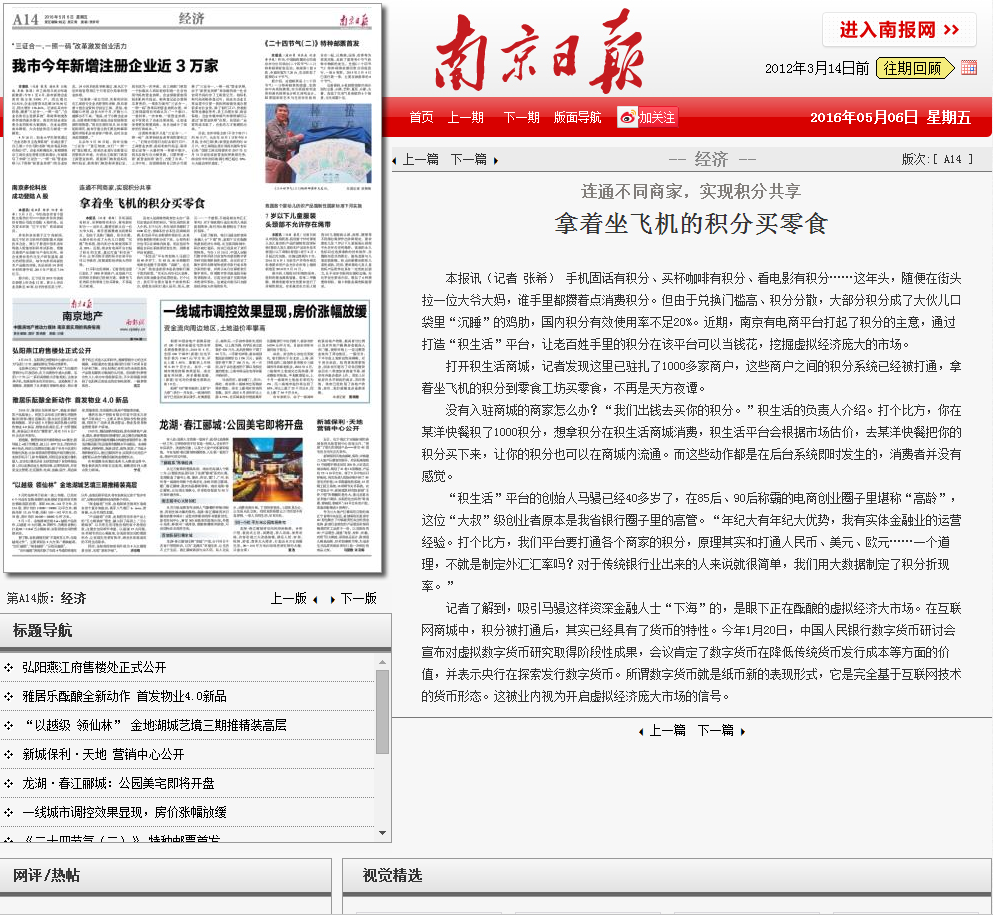Click the article title 拿着坐飞机的积分买零食
993x915 pixels.
[x=692, y=224]
